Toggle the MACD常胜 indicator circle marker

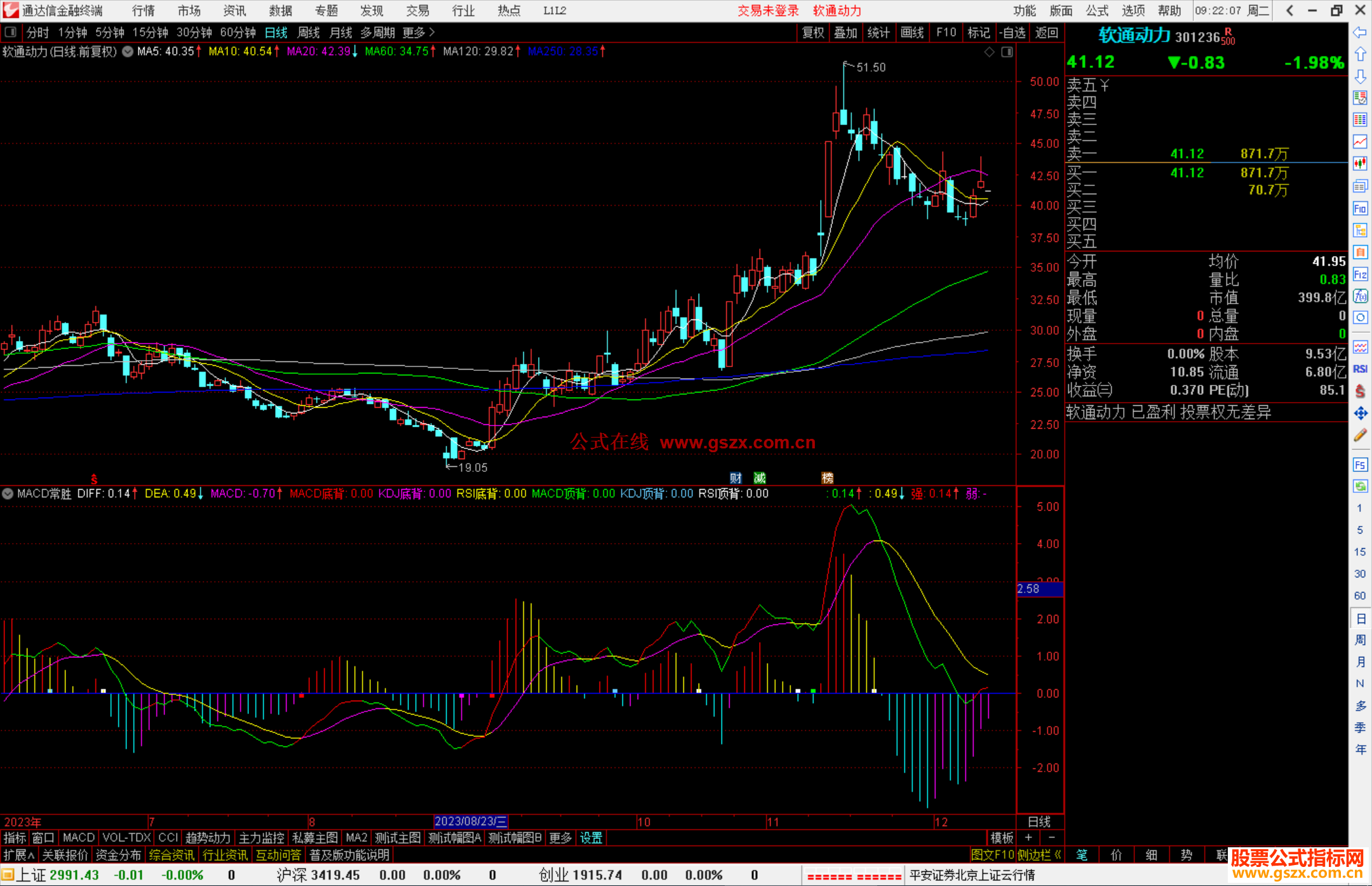[8, 493]
